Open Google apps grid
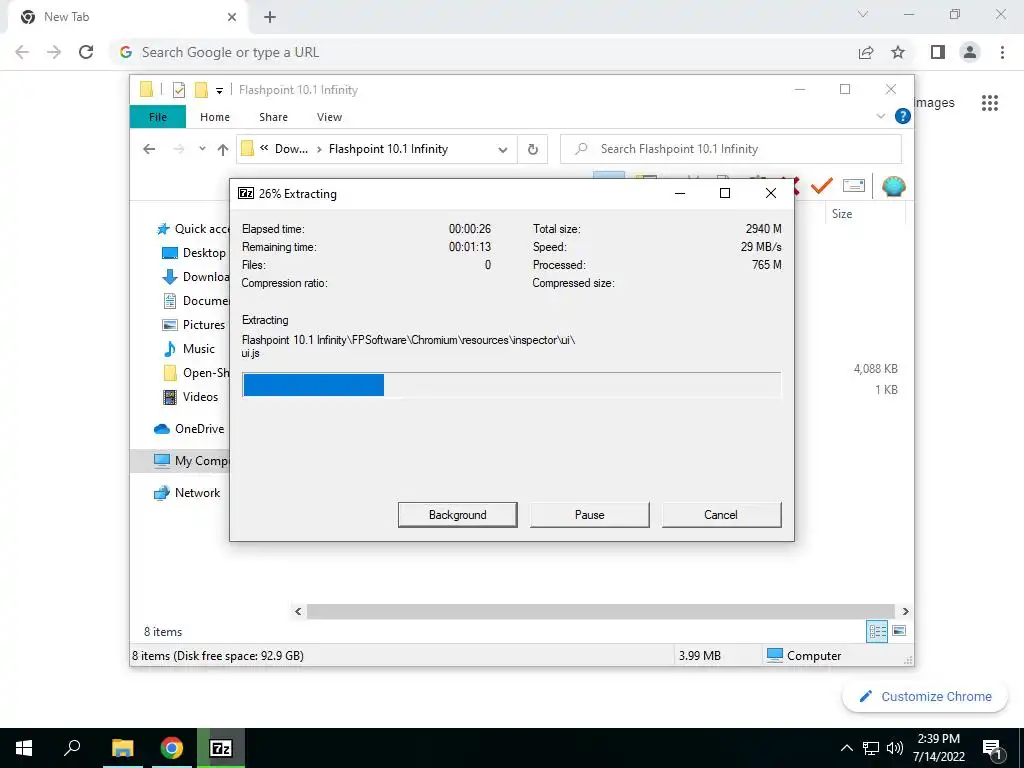The image size is (1024, 768). 990,103
